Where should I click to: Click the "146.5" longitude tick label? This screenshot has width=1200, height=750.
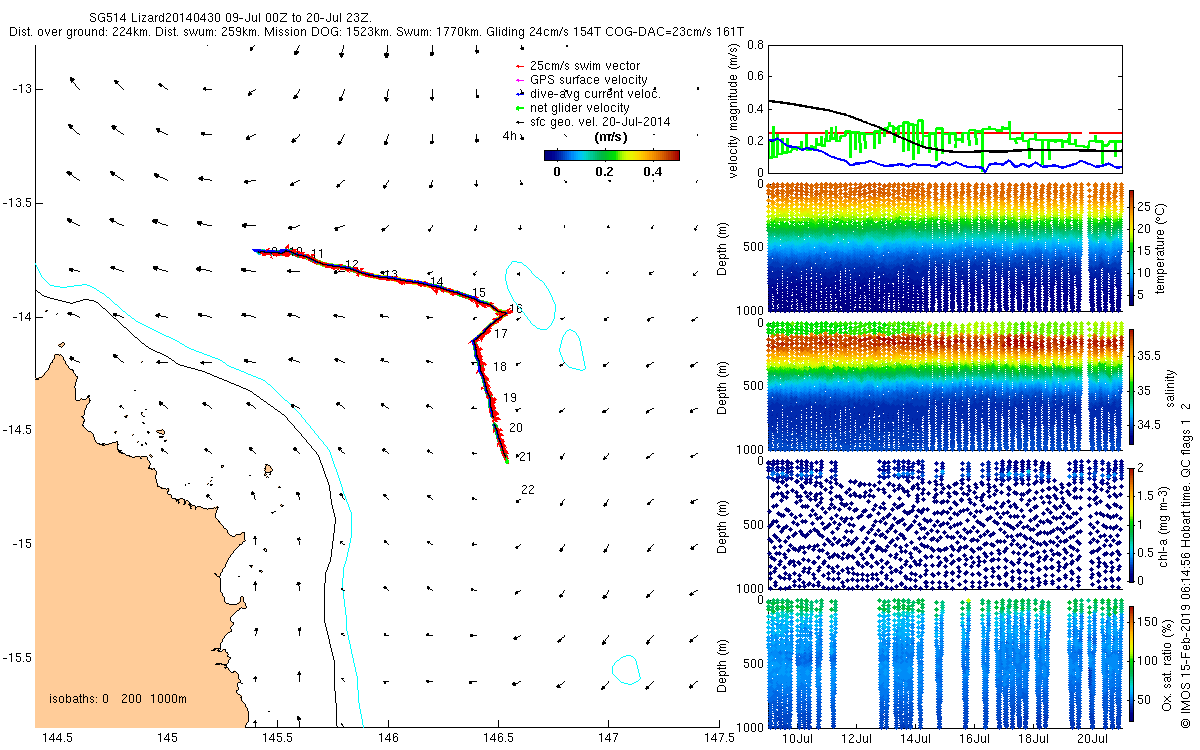498,738
